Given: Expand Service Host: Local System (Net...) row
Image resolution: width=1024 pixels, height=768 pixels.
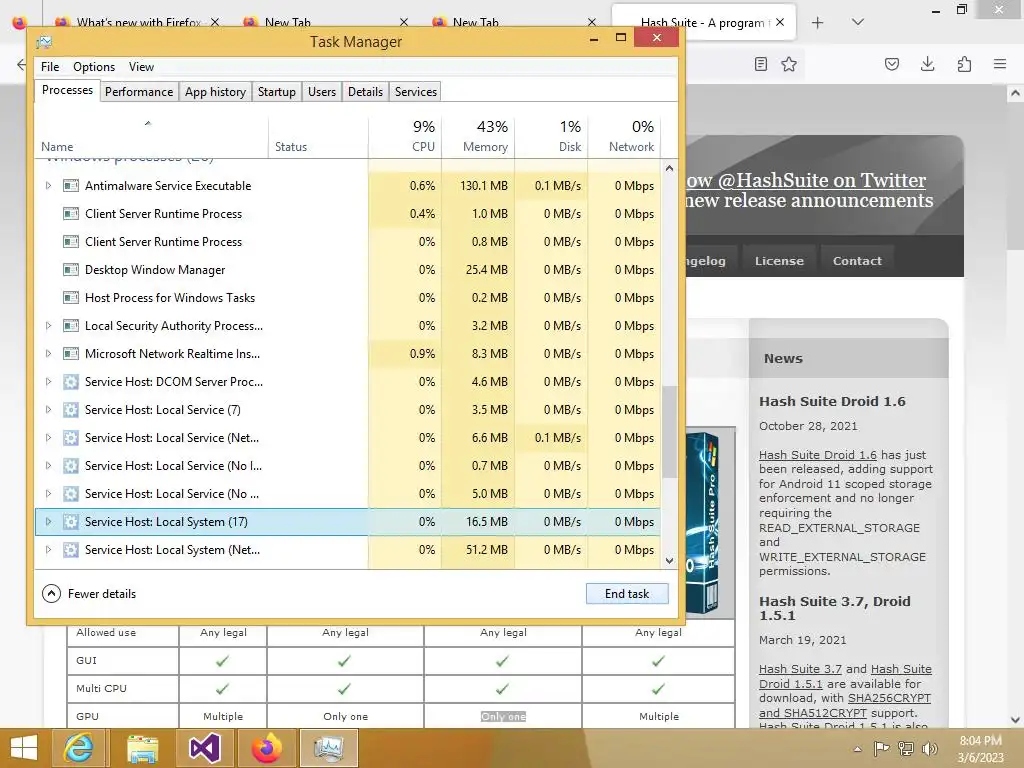Looking at the screenshot, I should point(48,550).
